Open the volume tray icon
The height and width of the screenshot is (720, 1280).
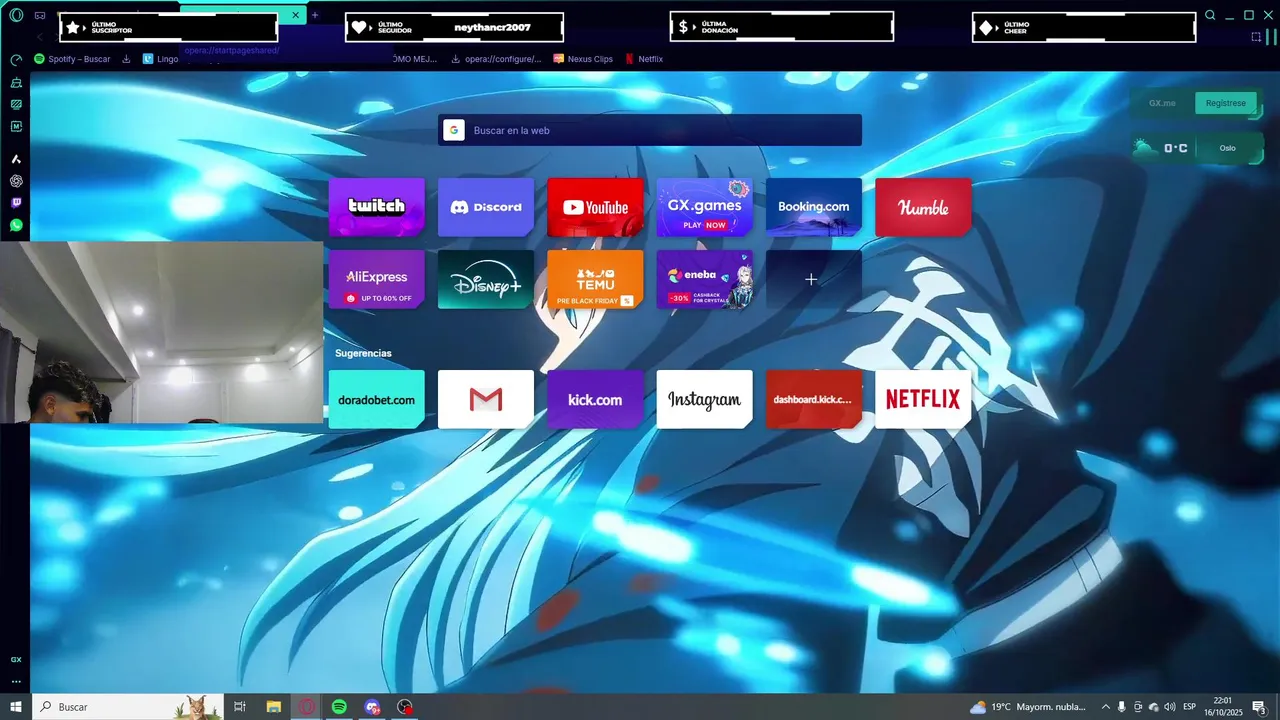pyautogui.click(x=1169, y=707)
